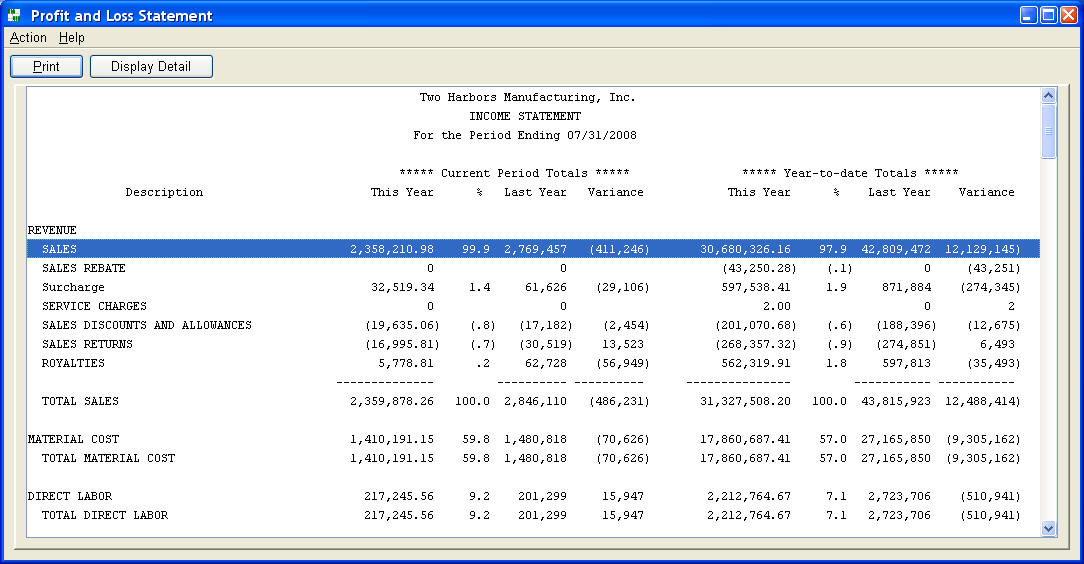Image resolution: width=1084 pixels, height=564 pixels.
Task: Select SALES DISCOUNTS AND ALLOWANCES row label
Action: [x=147, y=325]
